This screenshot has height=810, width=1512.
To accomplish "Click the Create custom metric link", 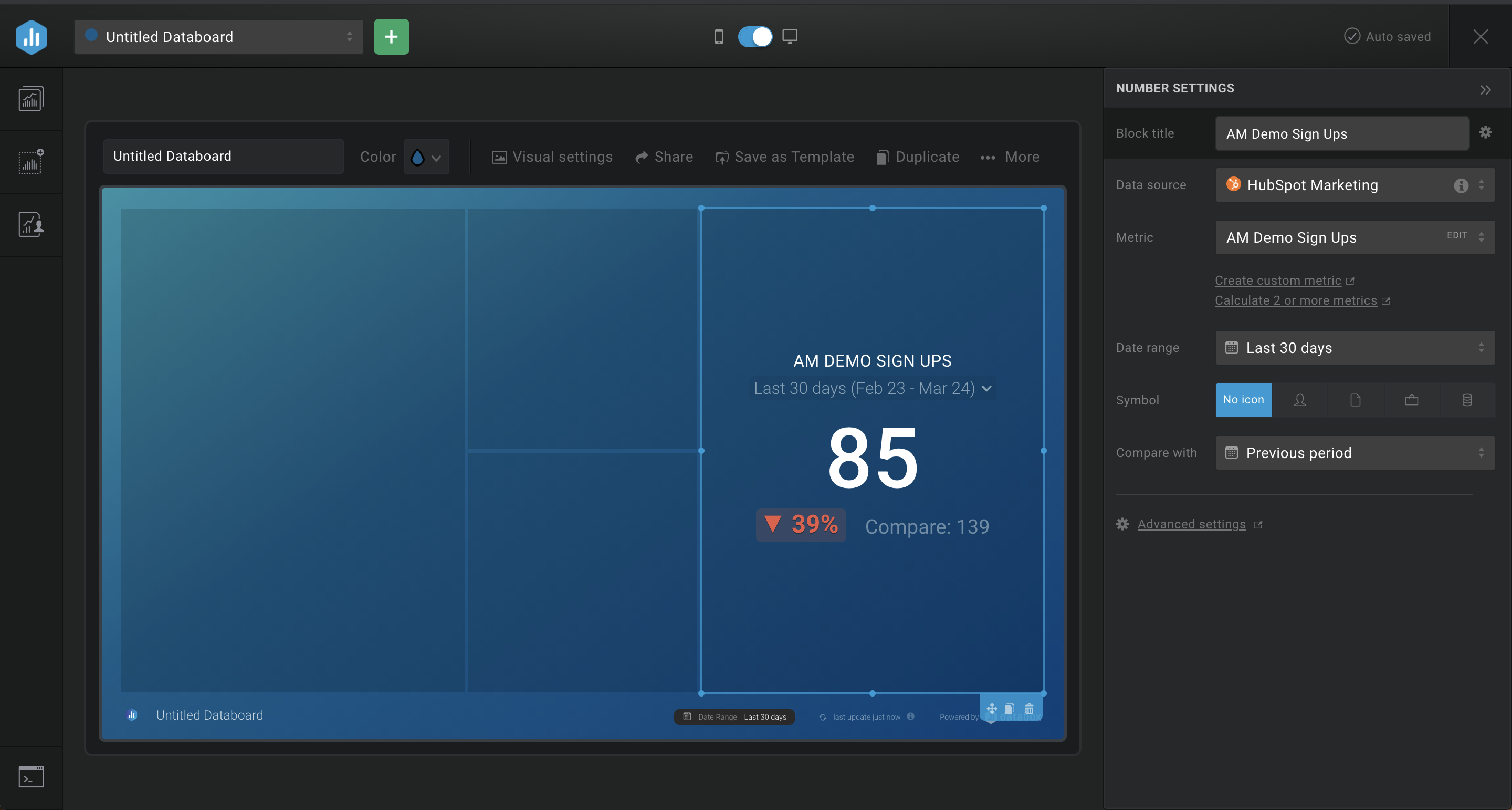I will [x=1278, y=281].
